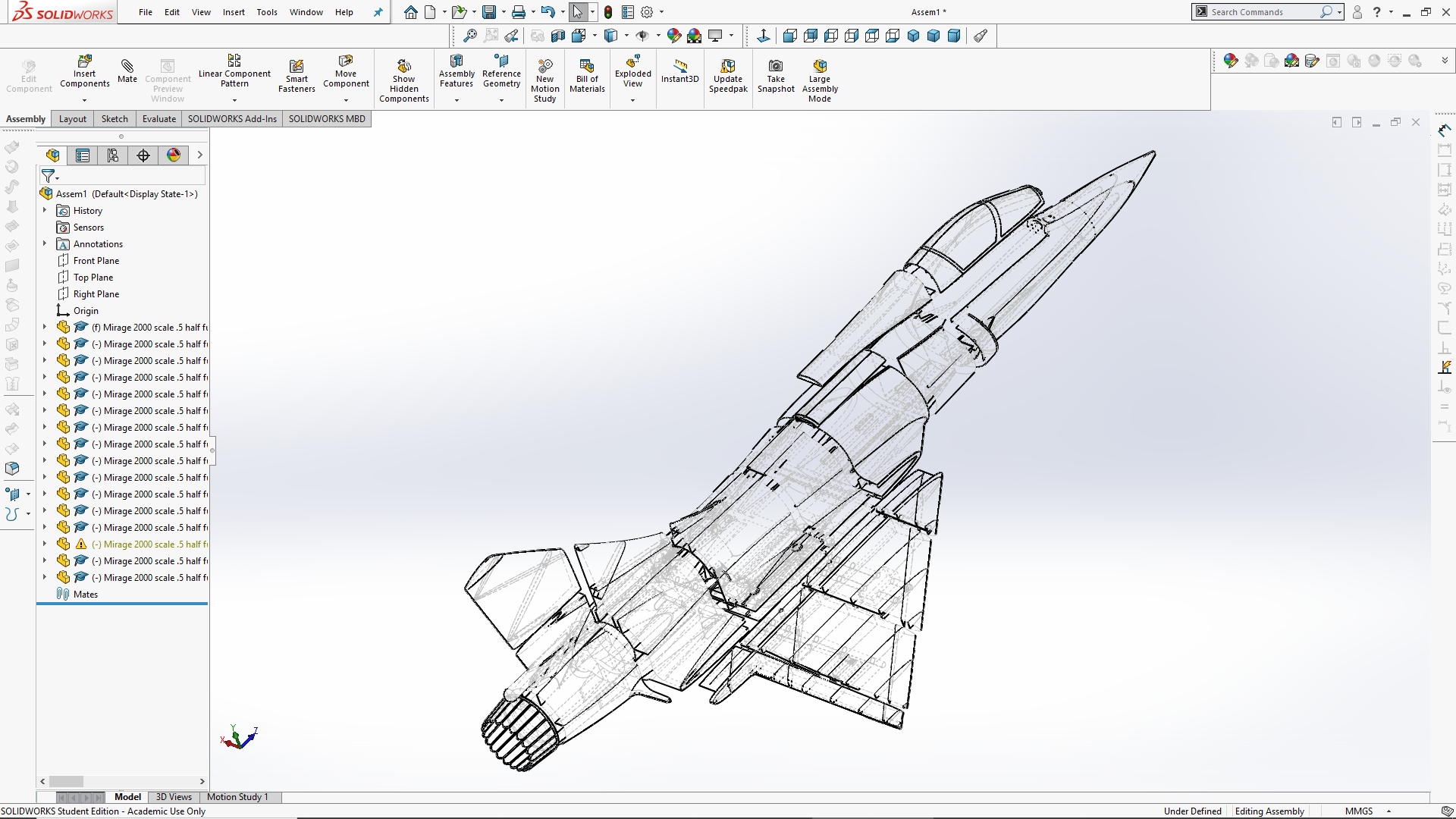The height and width of the screenshot is (819, 1456).
Task: Toggle Large Assembly Mode
Action: point(820,80)
